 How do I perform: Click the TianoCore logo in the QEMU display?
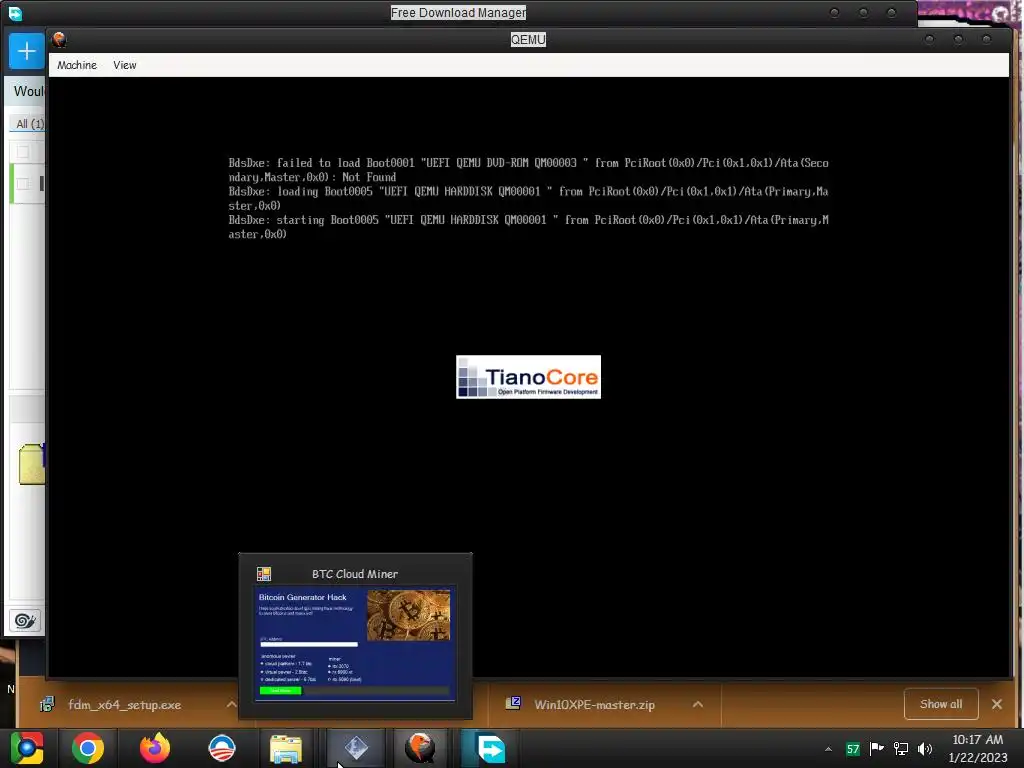click(x=528, y=377)
